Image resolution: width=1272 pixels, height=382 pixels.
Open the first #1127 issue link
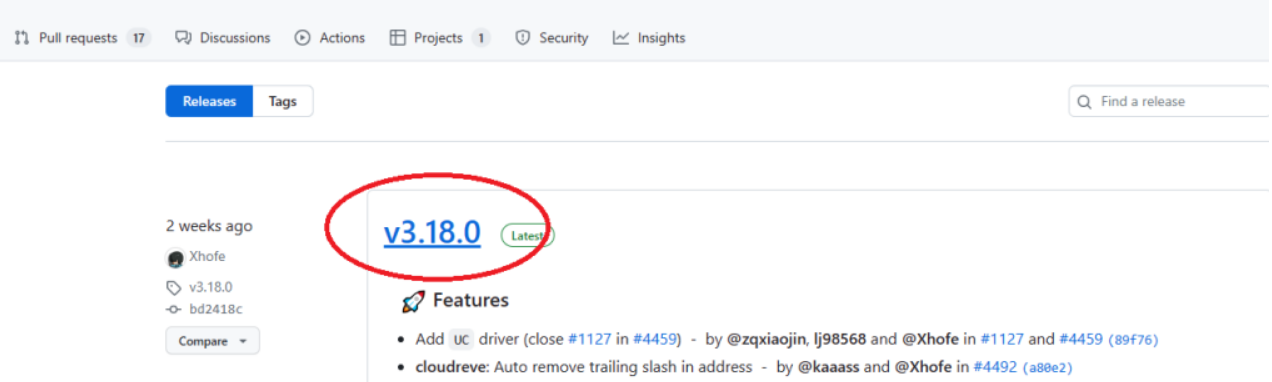(x=589, y=339)
